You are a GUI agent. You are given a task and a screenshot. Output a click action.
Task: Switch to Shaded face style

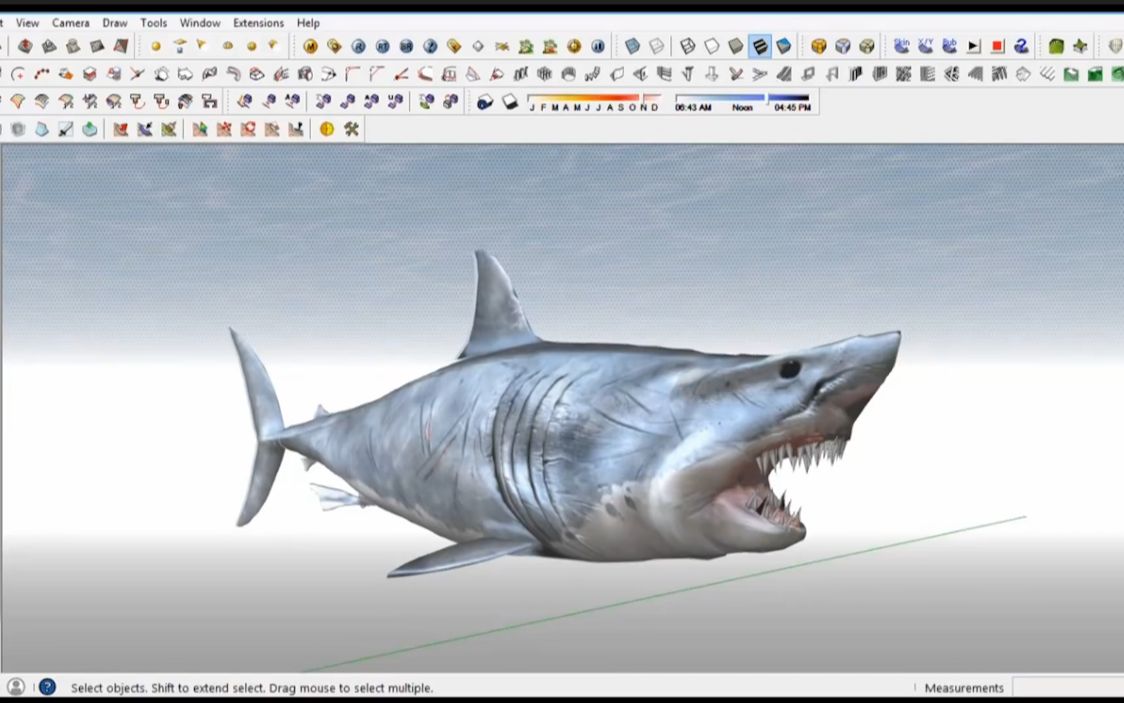(735, 47)
